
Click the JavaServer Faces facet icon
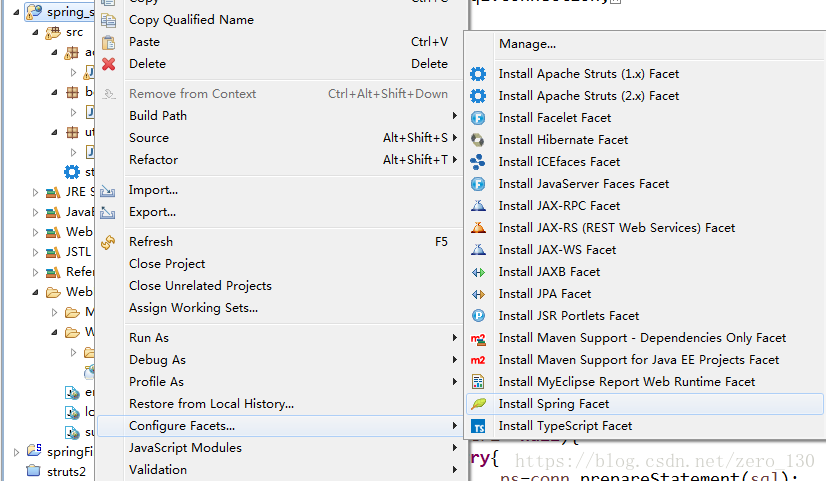(478, 184)
